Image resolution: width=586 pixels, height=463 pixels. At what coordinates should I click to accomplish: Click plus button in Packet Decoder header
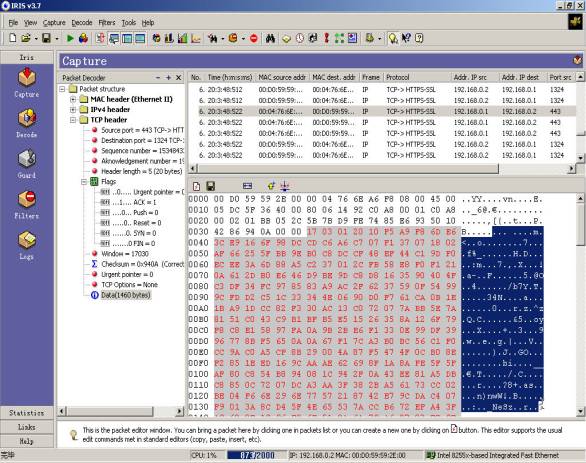pyautogui.click(x=169, y=78)
